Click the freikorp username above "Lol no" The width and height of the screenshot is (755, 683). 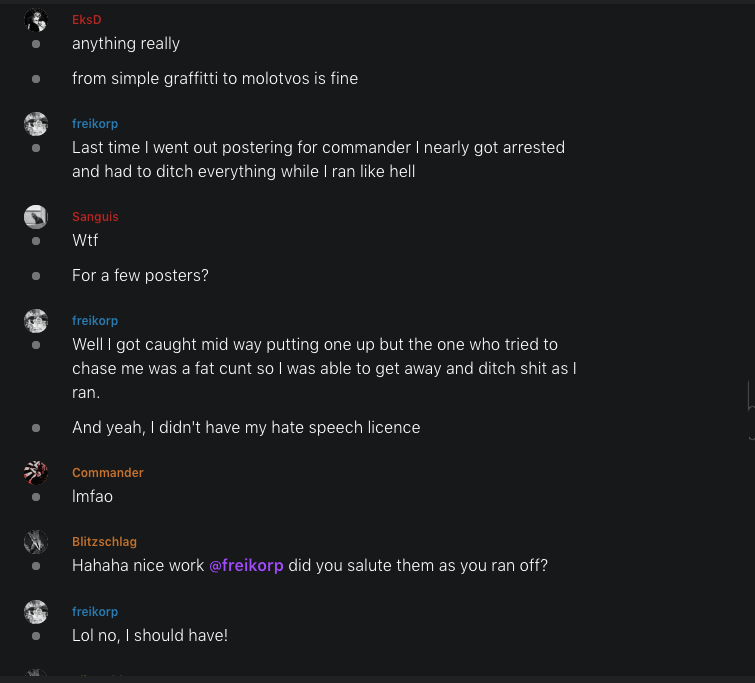pos(95,612)
